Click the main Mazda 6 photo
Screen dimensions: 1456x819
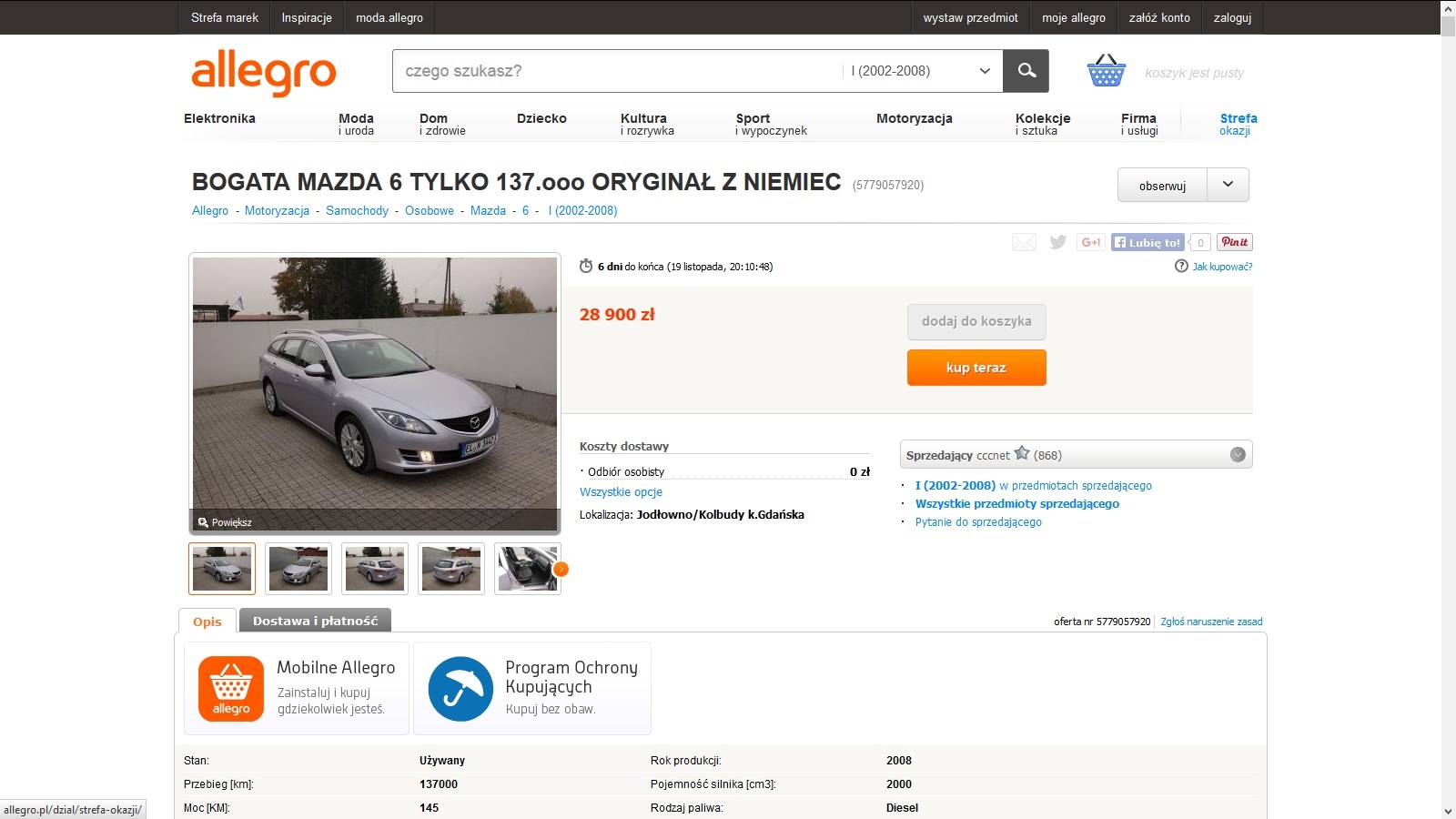tap(375, 393)
